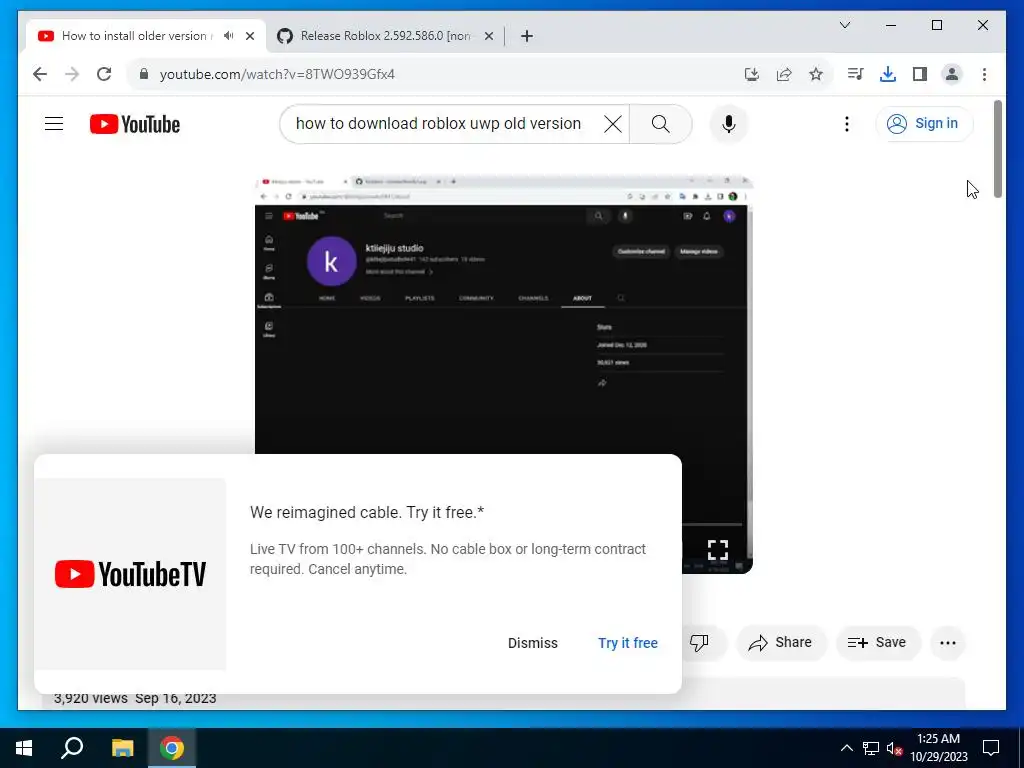Open taskbar clock and date

[x=938, y=748]
